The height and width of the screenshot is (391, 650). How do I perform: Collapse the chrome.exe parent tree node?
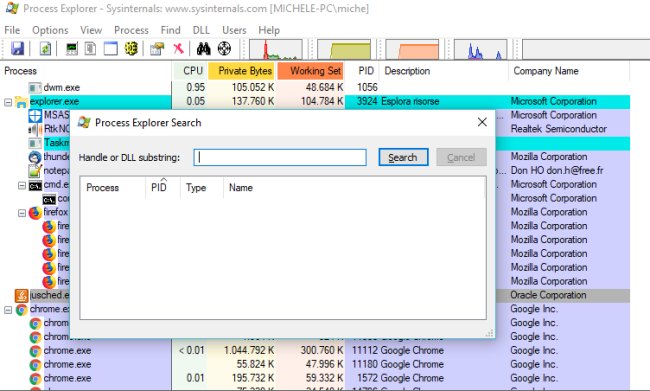pyautogui.click(x=8, y=310)
